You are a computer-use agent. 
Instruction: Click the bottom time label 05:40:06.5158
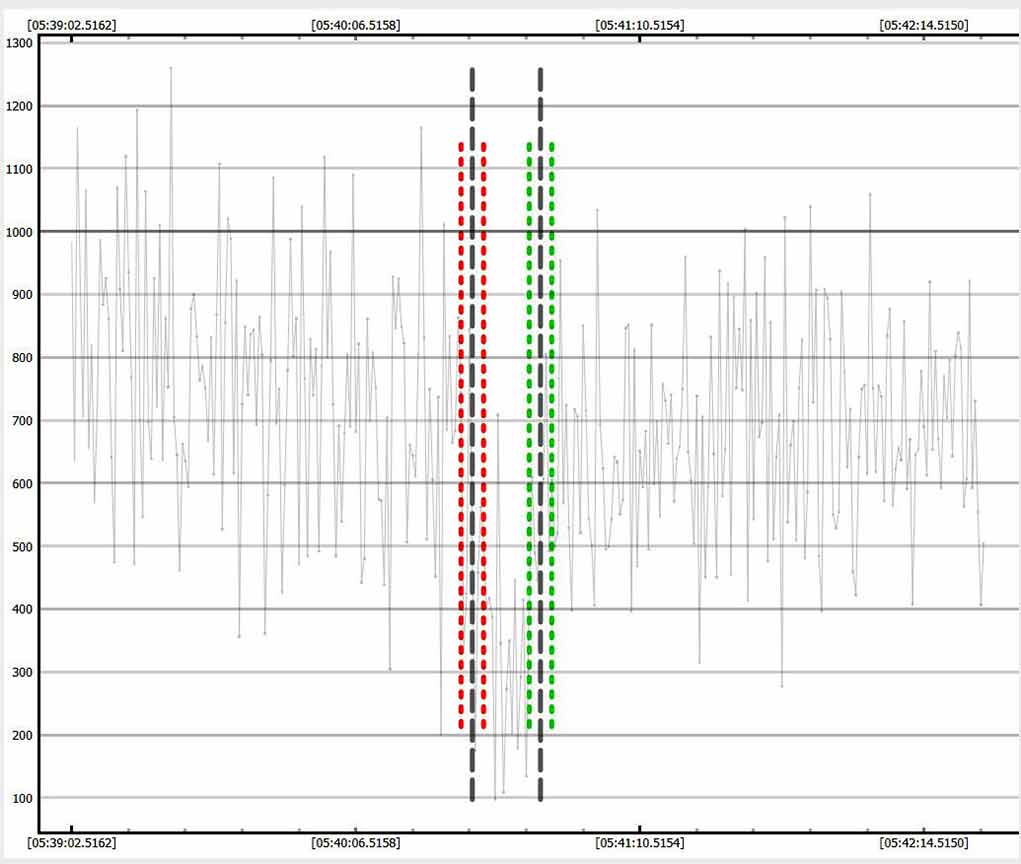pyautogui.click(x=356, y=843)
